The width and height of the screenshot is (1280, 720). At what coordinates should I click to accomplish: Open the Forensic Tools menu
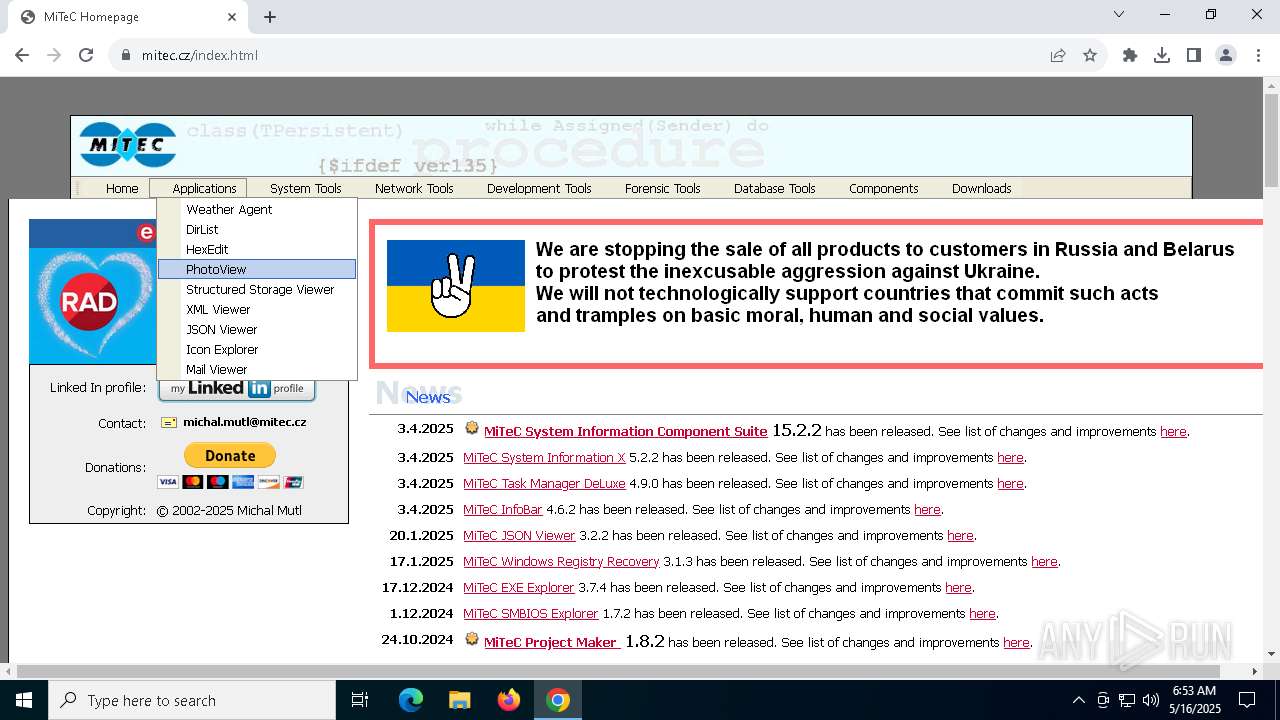tap(662, 188)
